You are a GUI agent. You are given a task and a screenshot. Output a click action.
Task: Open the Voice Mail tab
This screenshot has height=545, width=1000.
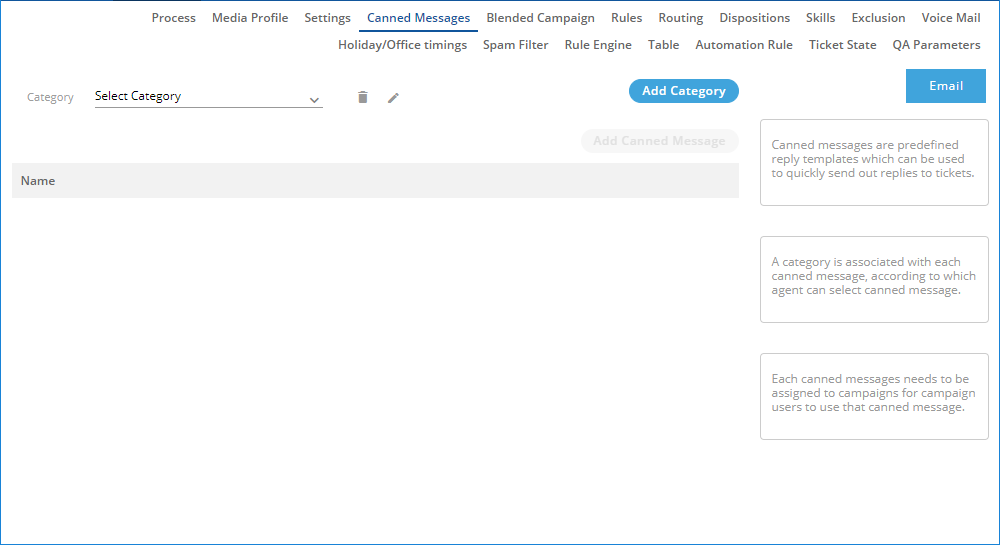coord(951,18)
